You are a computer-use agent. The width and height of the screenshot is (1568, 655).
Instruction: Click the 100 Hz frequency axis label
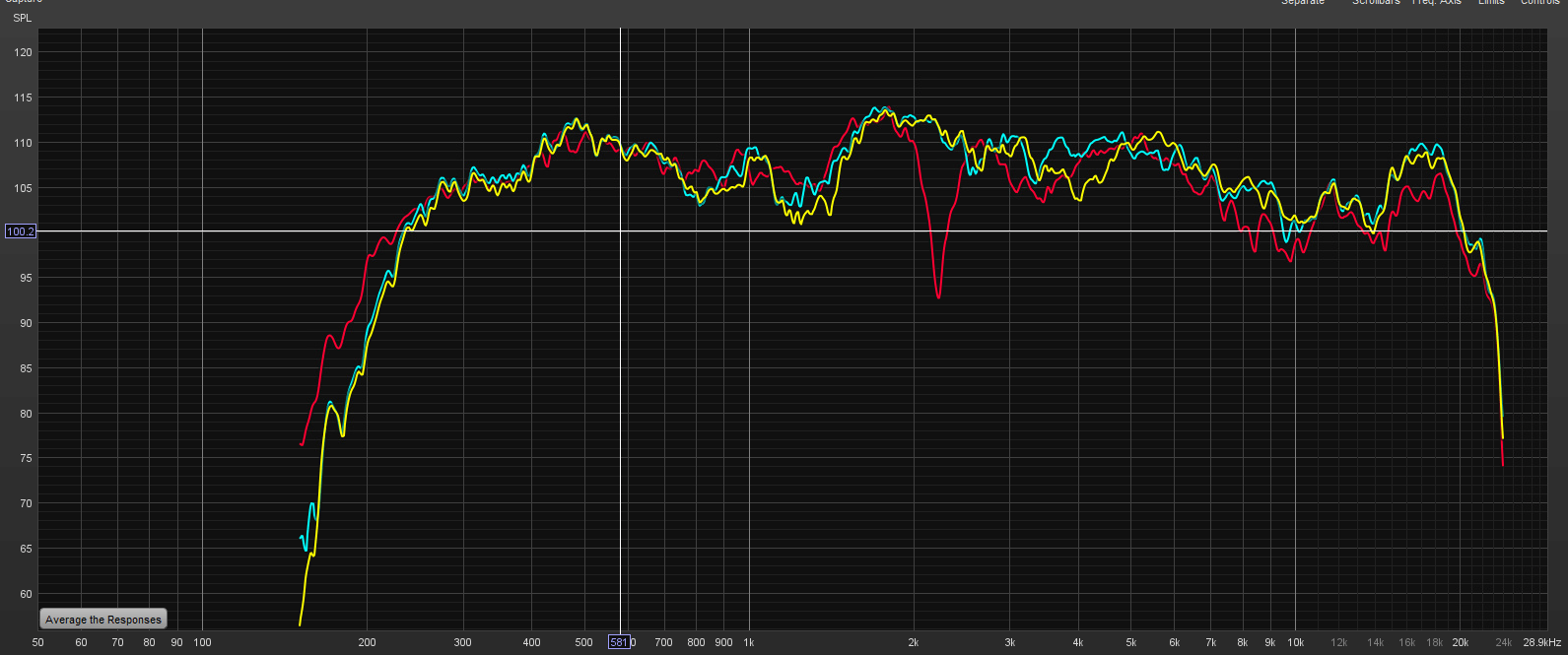[x=202, y=642]
